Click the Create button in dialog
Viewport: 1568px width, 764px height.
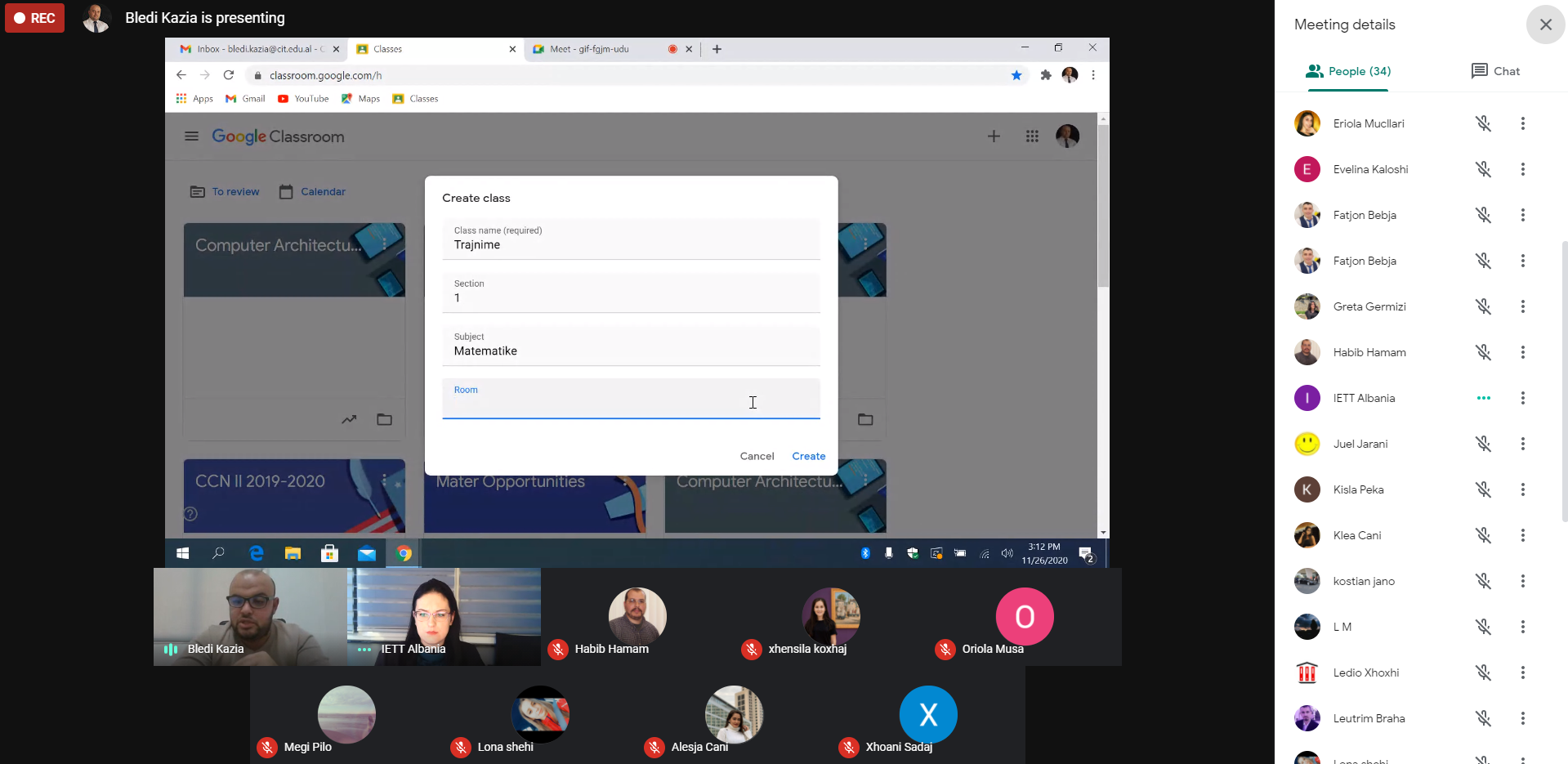point(808,456)
